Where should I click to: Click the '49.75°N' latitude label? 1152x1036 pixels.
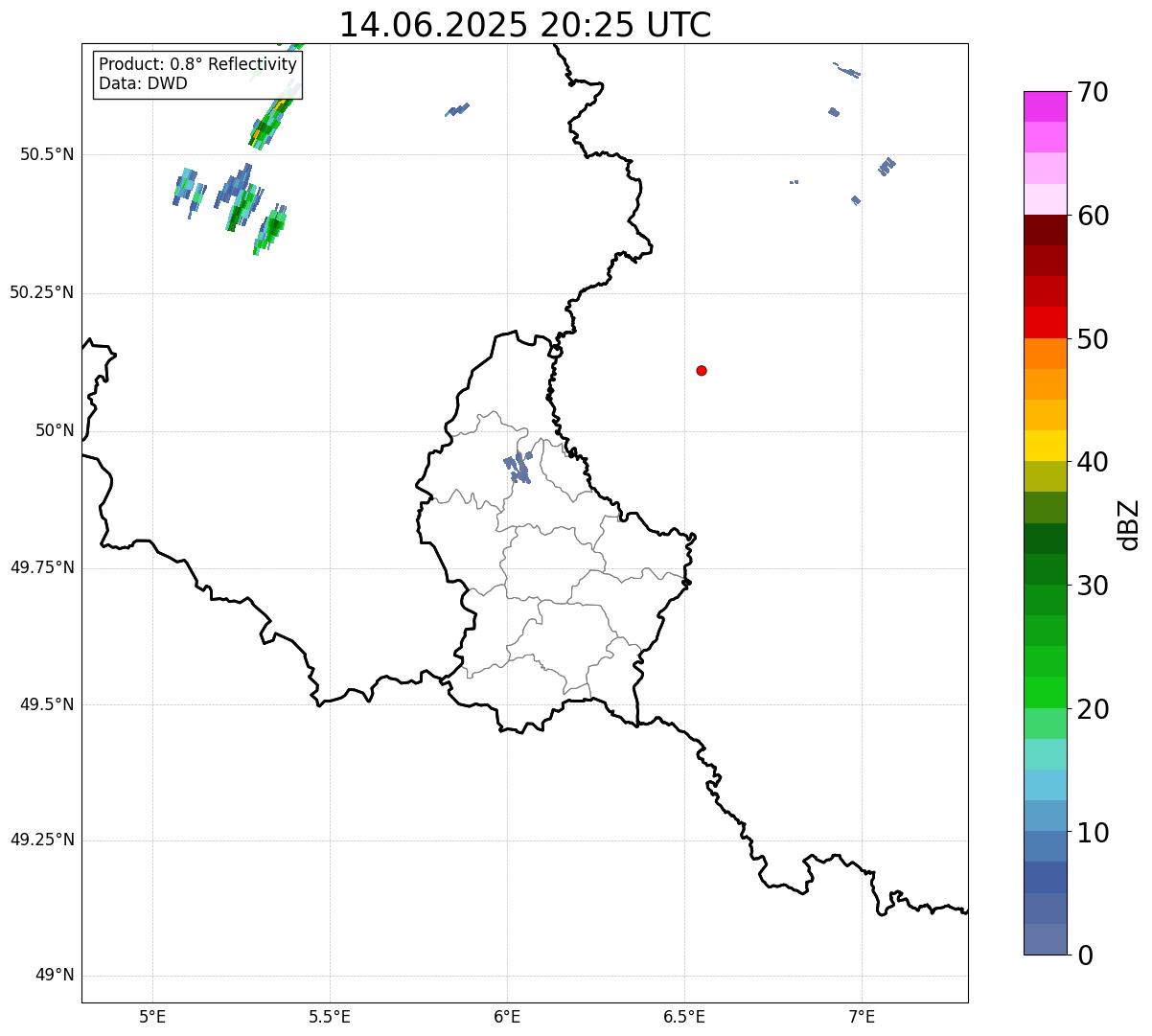pos(42,567)
